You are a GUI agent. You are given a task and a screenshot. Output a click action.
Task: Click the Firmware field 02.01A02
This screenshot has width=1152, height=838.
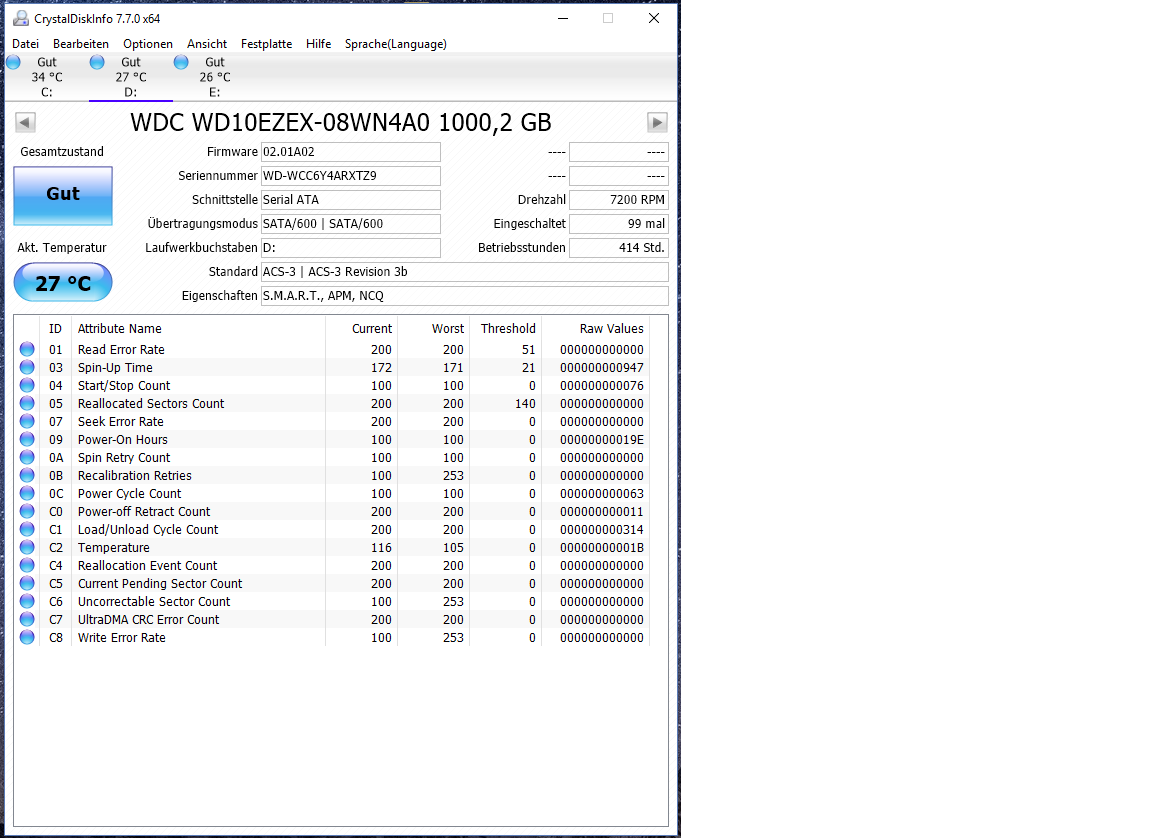(351, 152)
